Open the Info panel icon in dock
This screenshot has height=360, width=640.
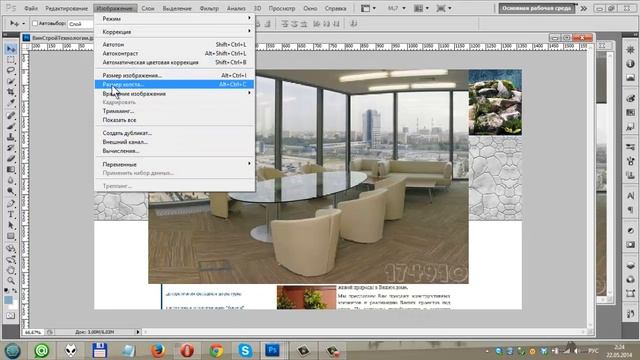631,64
